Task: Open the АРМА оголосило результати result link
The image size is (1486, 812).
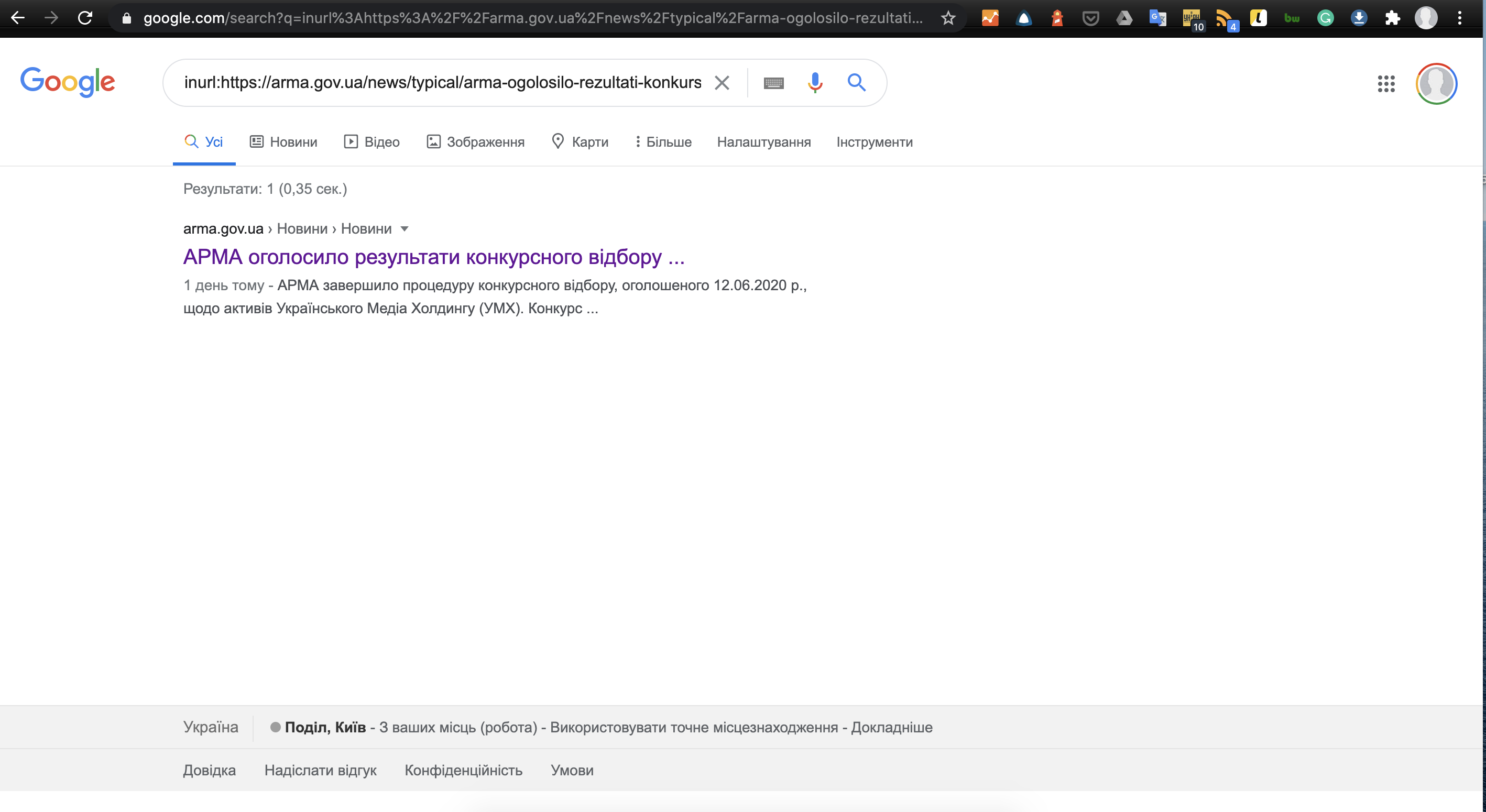Action: (x=434, y=257)
